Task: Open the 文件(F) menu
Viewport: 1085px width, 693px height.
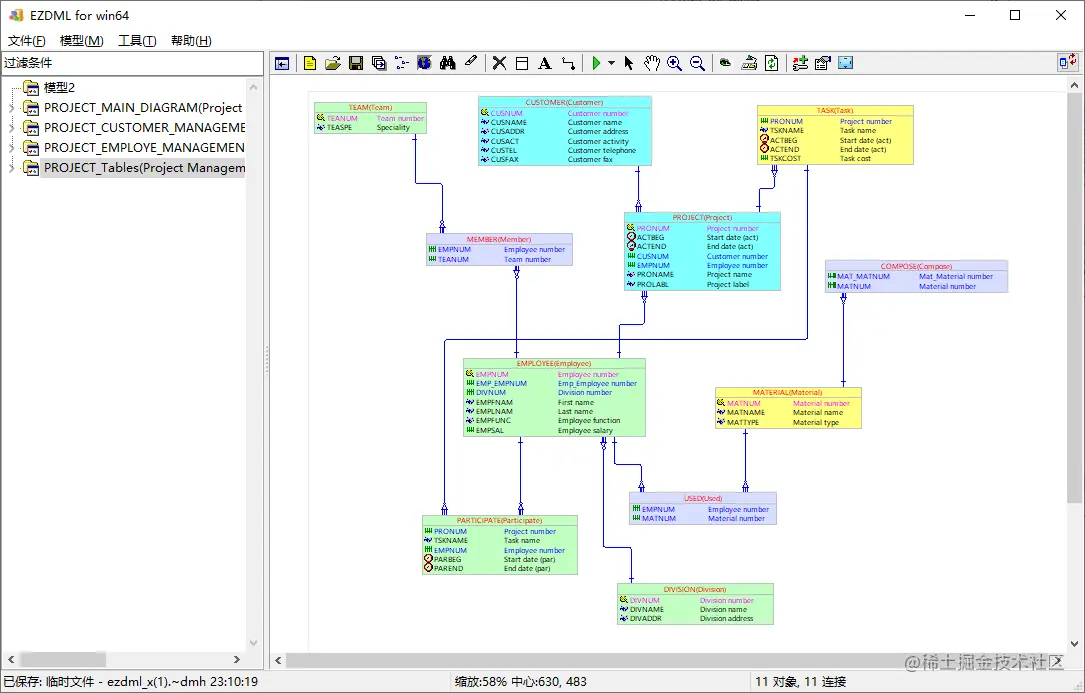Action: click(27, 41)
